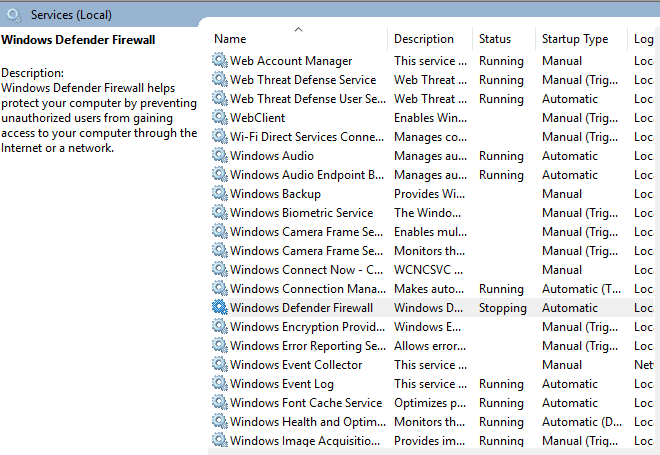Click the gear icon beside Windows Image Acquisitio...

point(220,440)
